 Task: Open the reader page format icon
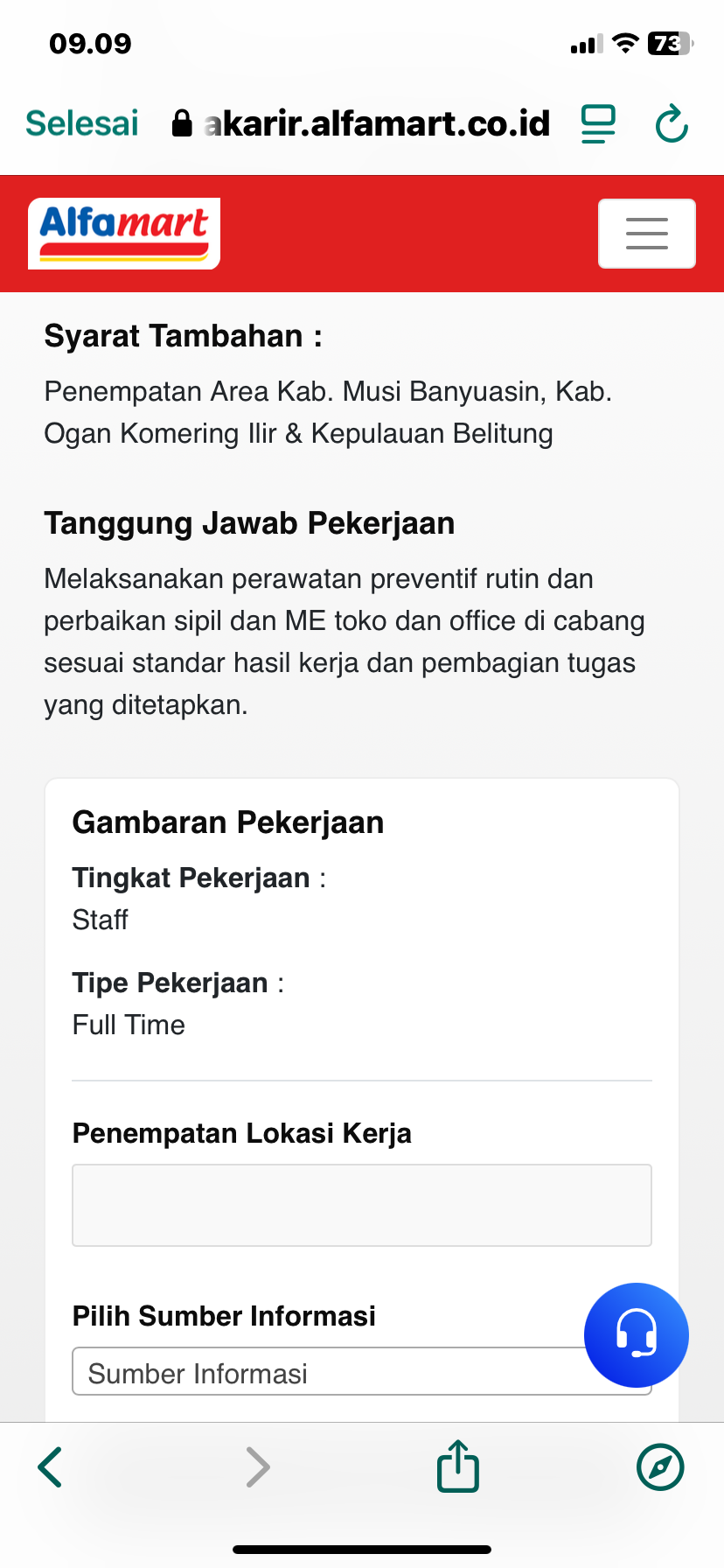pos(599,123)
